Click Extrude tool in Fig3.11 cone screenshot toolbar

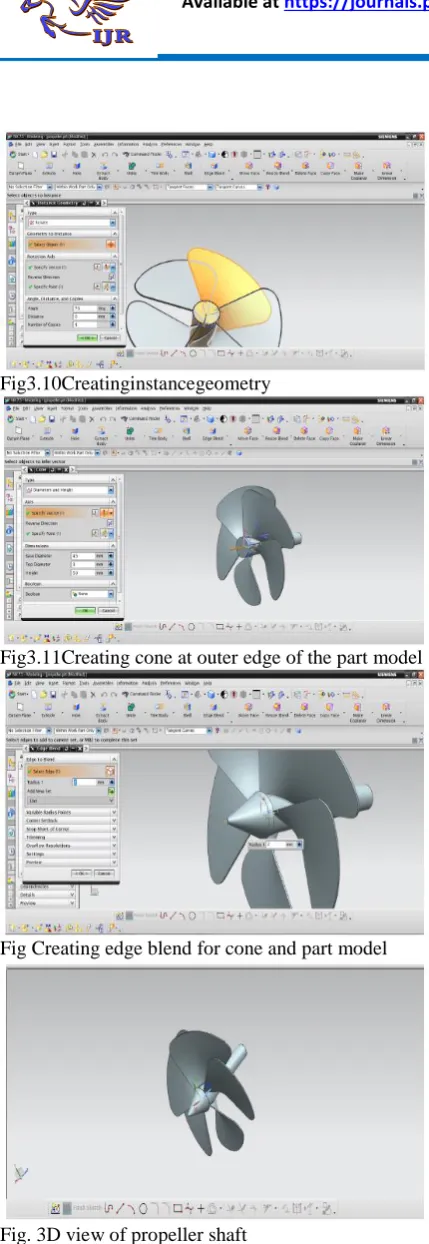46,432
